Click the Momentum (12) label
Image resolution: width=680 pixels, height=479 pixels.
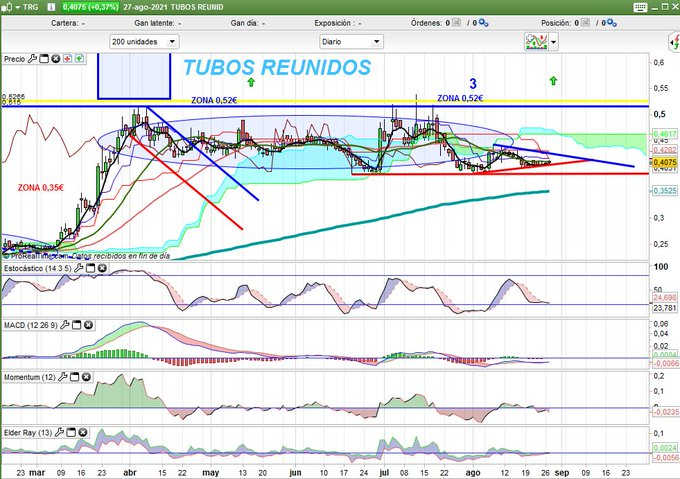pos(29,378)
